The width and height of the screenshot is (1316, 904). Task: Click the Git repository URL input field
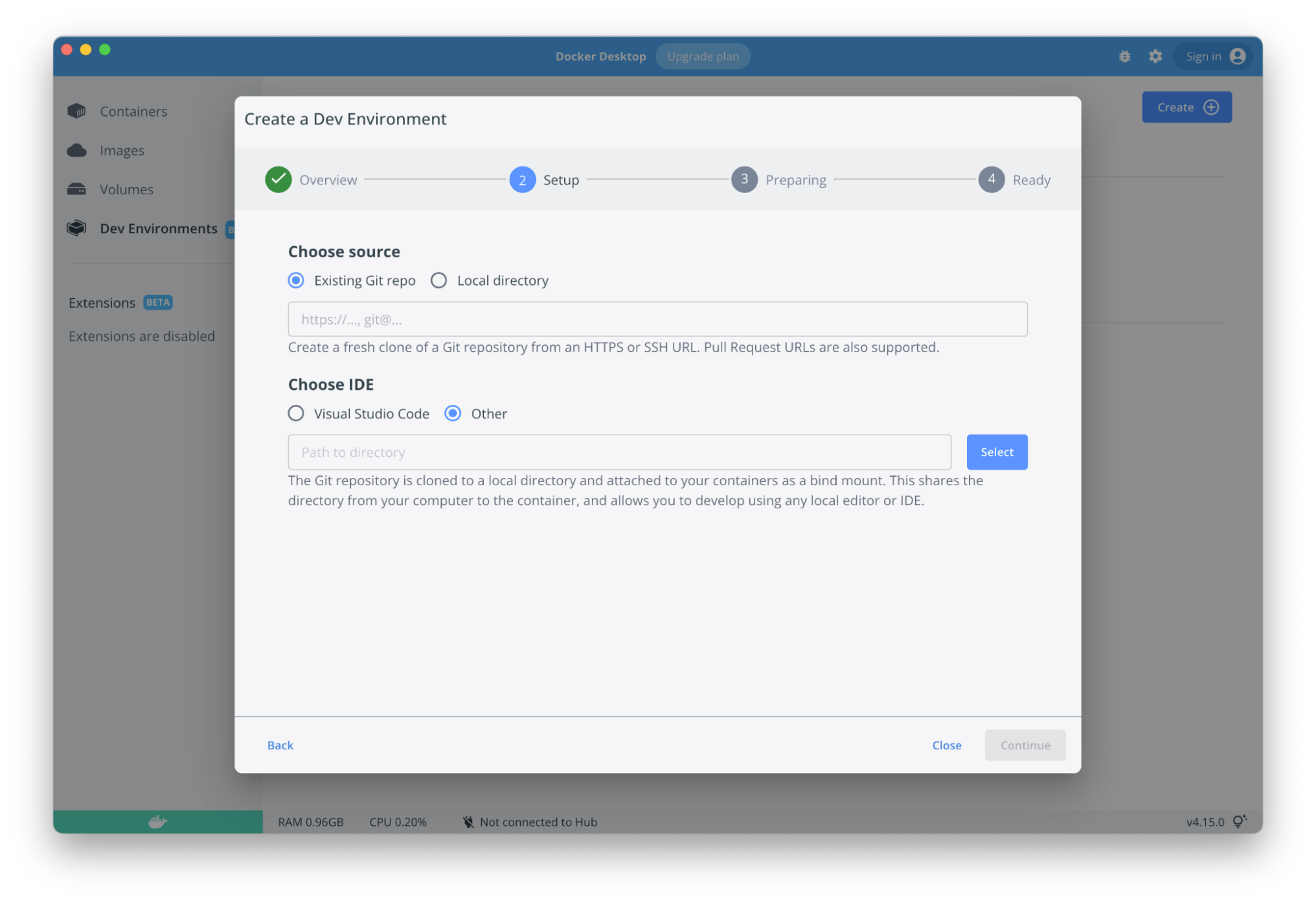657,319
